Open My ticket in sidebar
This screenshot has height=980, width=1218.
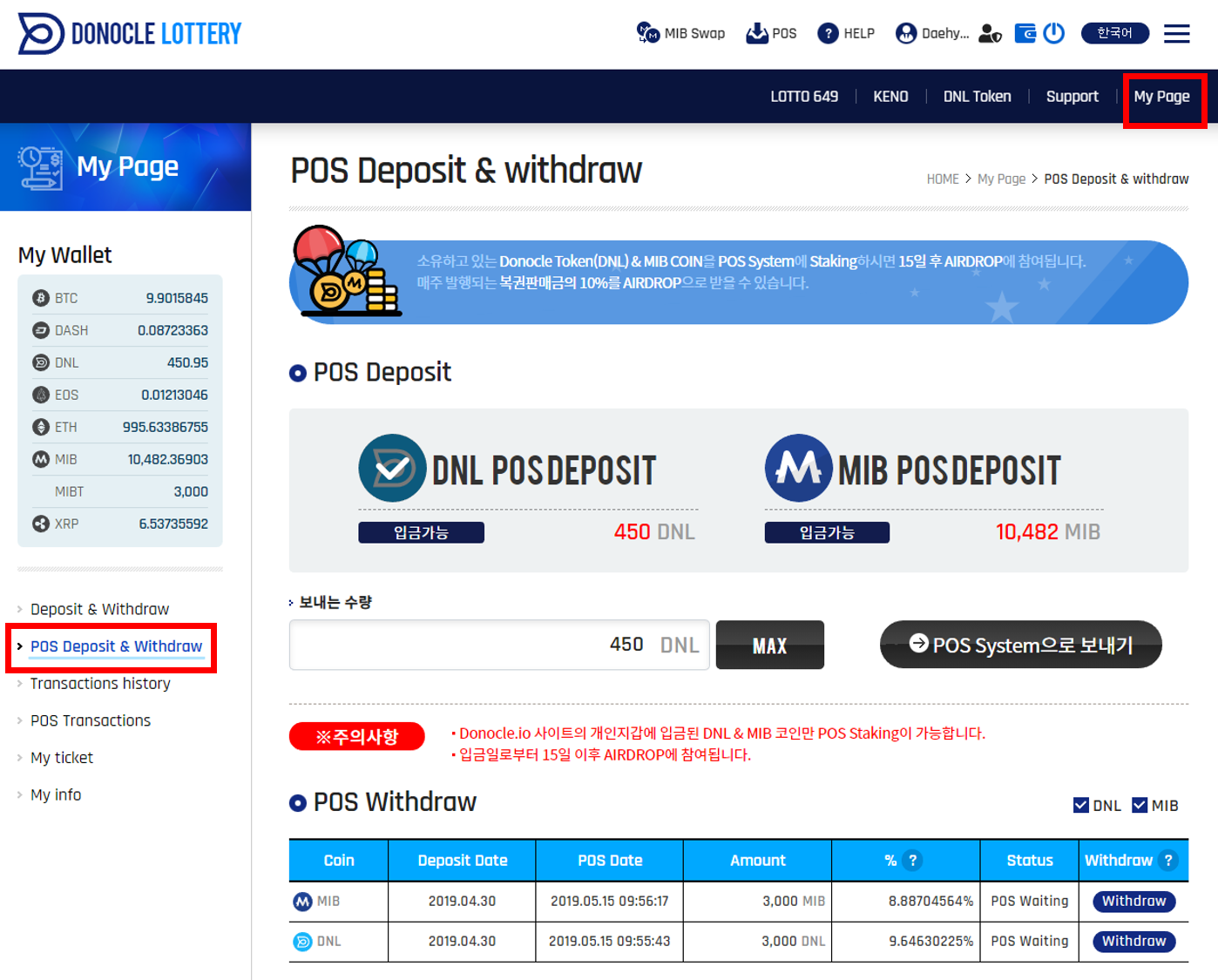[x=62, y=758]
